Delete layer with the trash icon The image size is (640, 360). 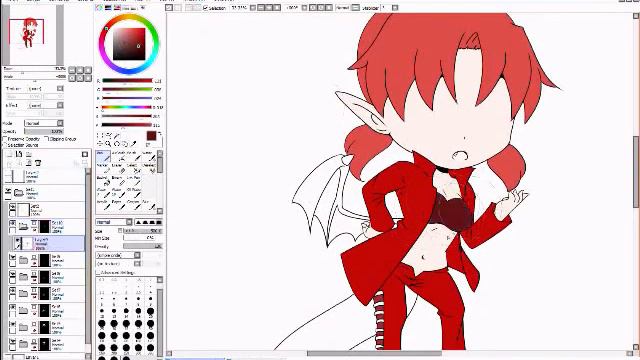point(38,163)
